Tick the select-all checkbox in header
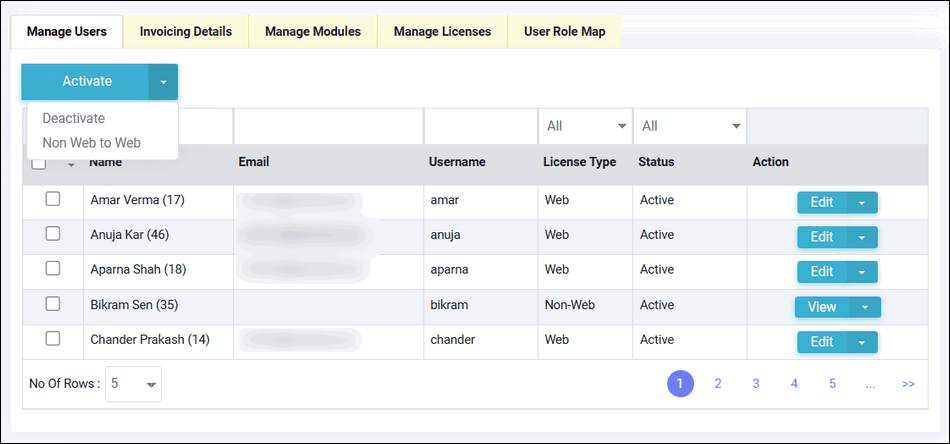The width and height of the screenshot is (950, 444). [38, 163]
